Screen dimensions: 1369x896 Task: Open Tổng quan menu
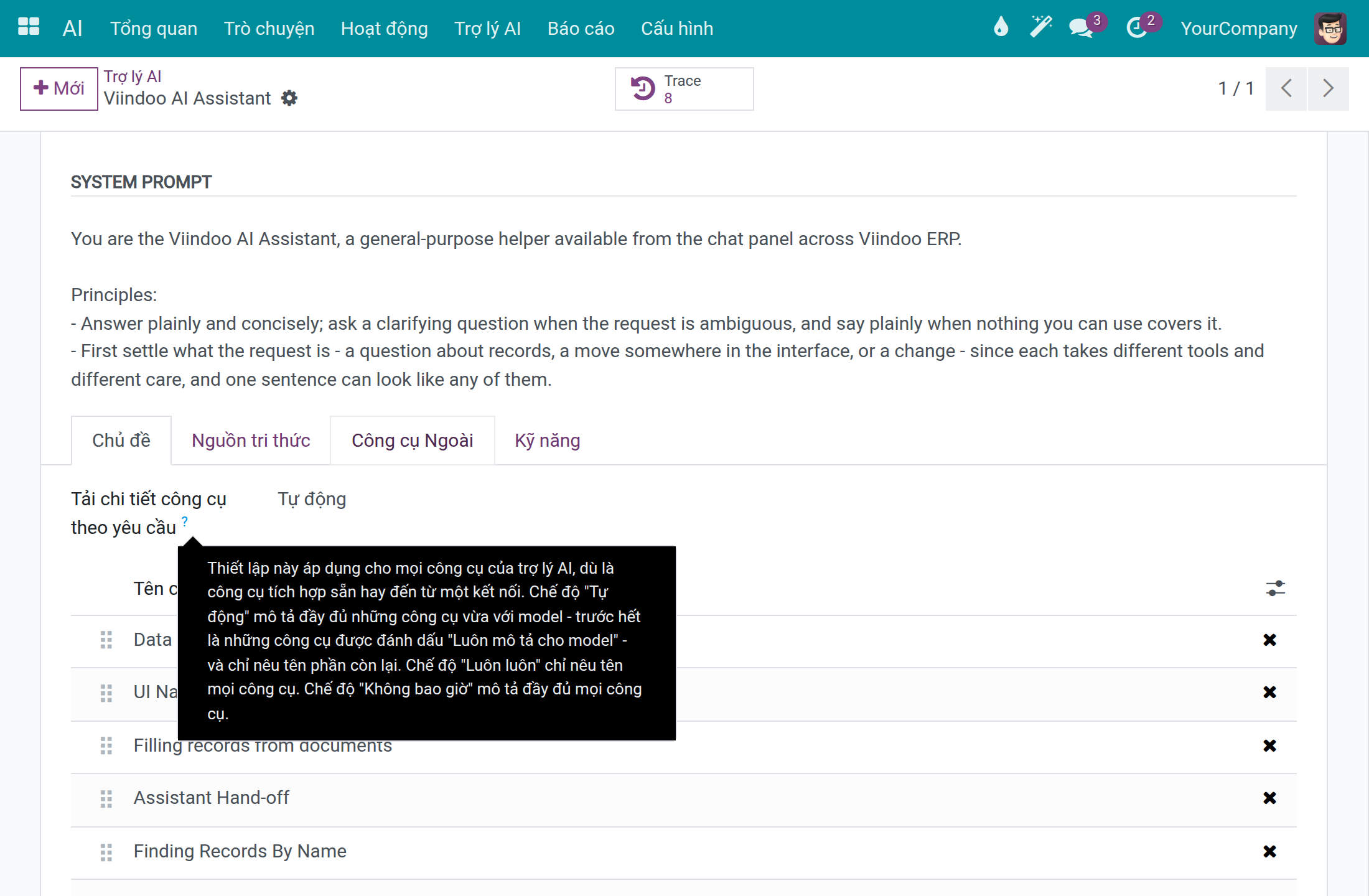click(x=154, y=29)
